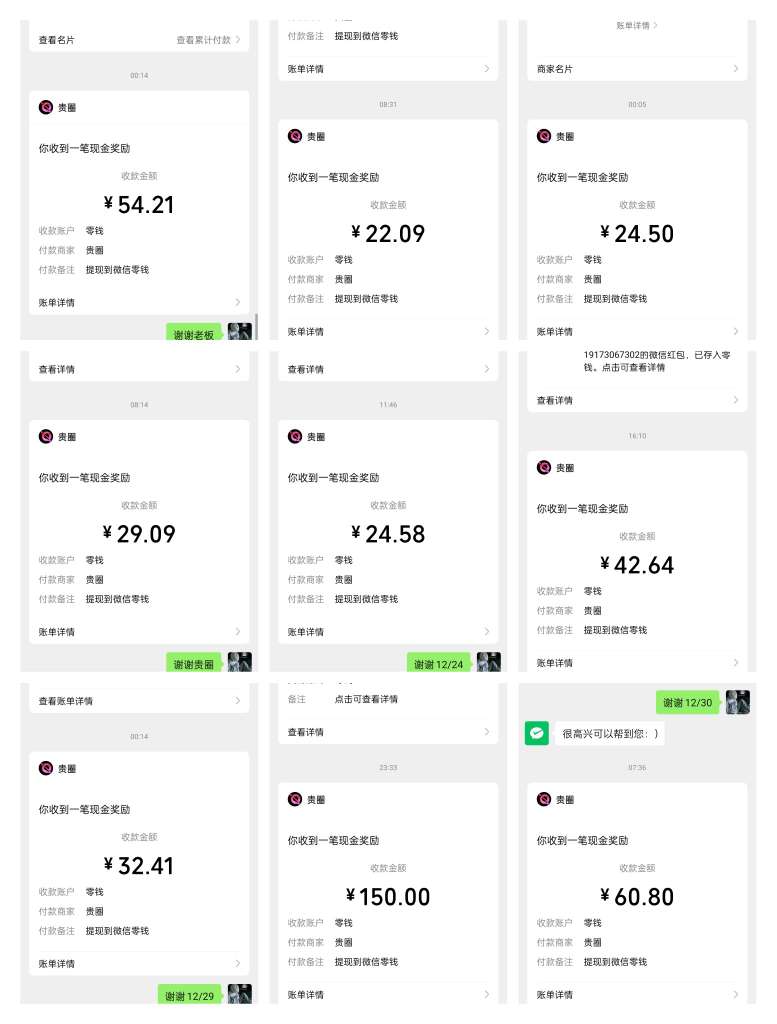Tap the green service icon beside 很高兴可以帮到您
Screen dimensions: 777x1024
pos(537,733)
